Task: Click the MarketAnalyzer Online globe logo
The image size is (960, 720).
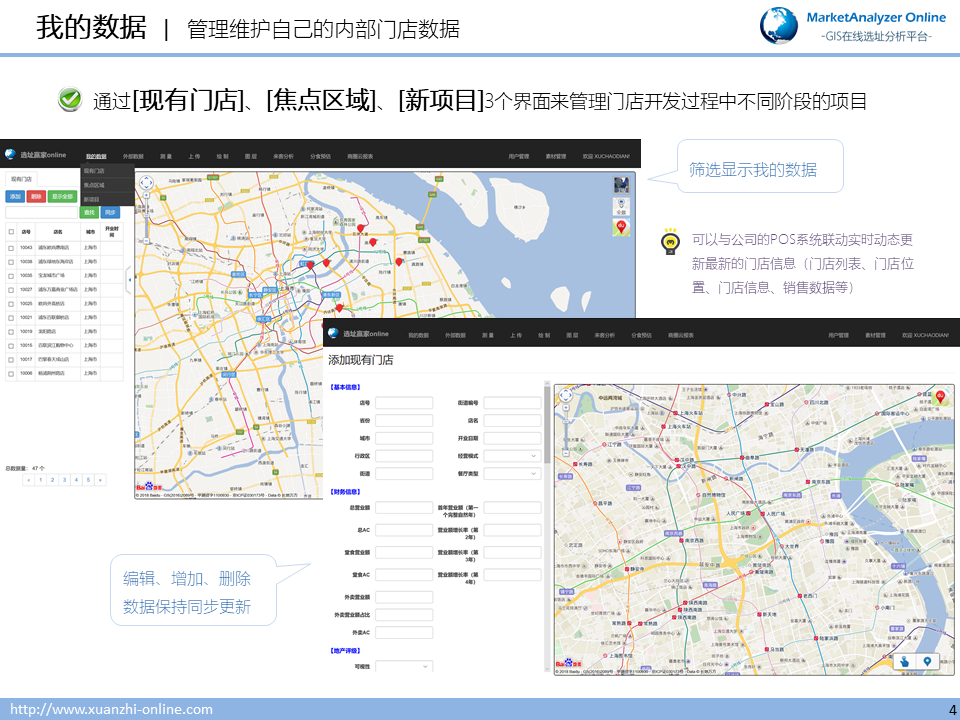Action: (778, 26)
